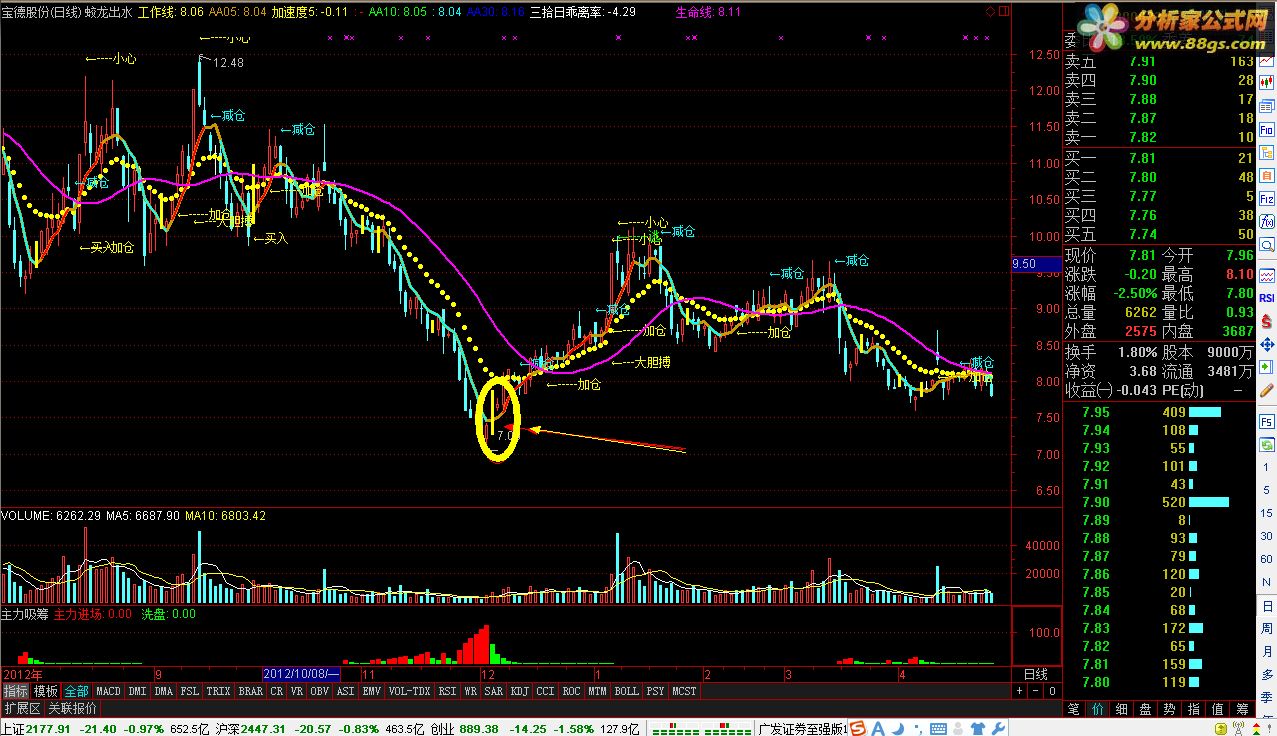Image resolution: width=1277 pixels, height=736 pixels.
Task: Open the 关联报价 panel
Action: 73,707
